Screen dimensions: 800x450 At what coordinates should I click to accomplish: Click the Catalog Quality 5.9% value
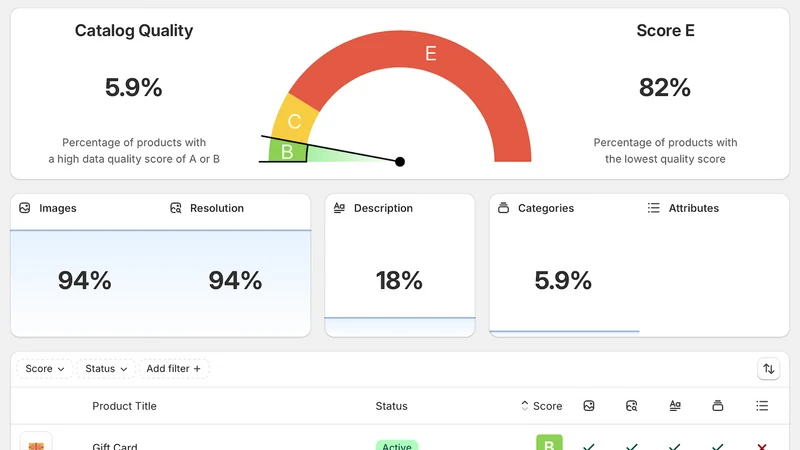point(134,87)
